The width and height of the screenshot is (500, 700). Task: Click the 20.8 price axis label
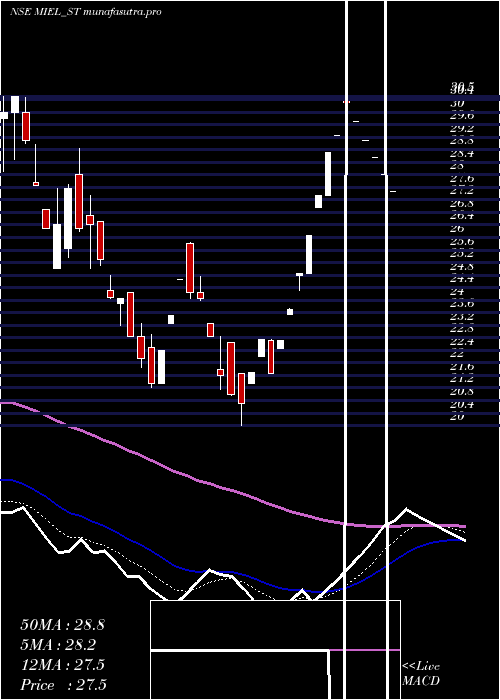462,392
